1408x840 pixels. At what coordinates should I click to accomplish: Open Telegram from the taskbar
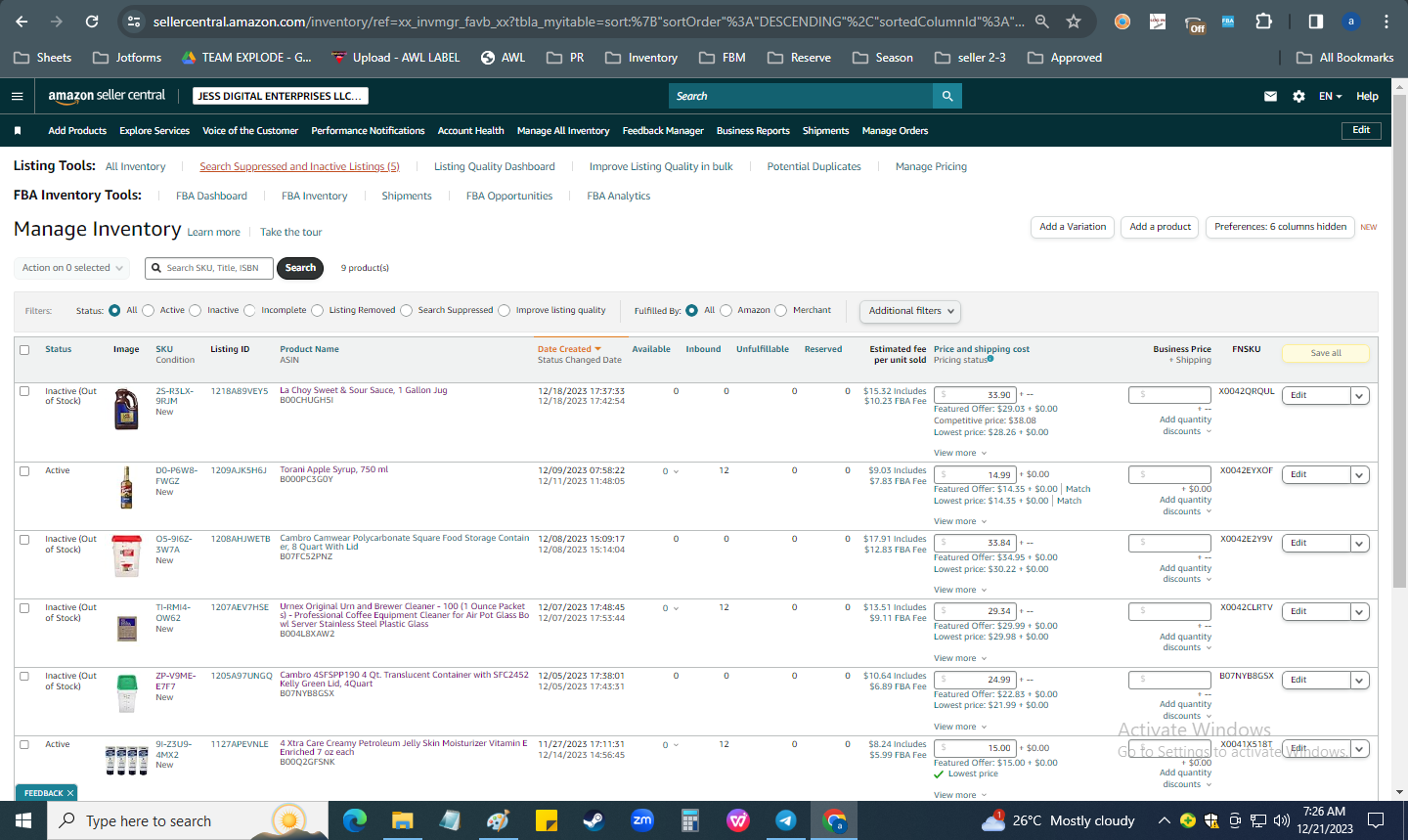click(x=786, y=820)
